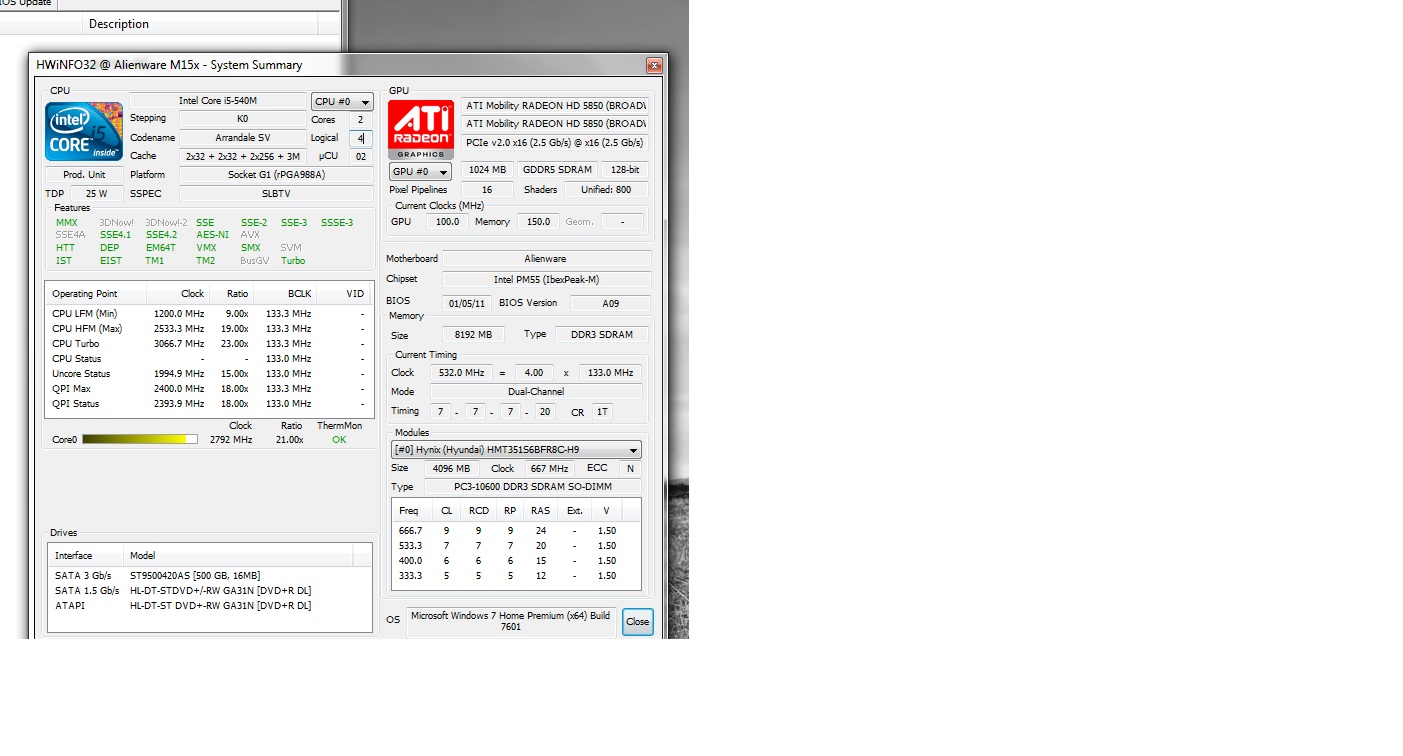
Task: Click Socket G1 (rPGA988A) platform field
Action: (x=277, y=175)
